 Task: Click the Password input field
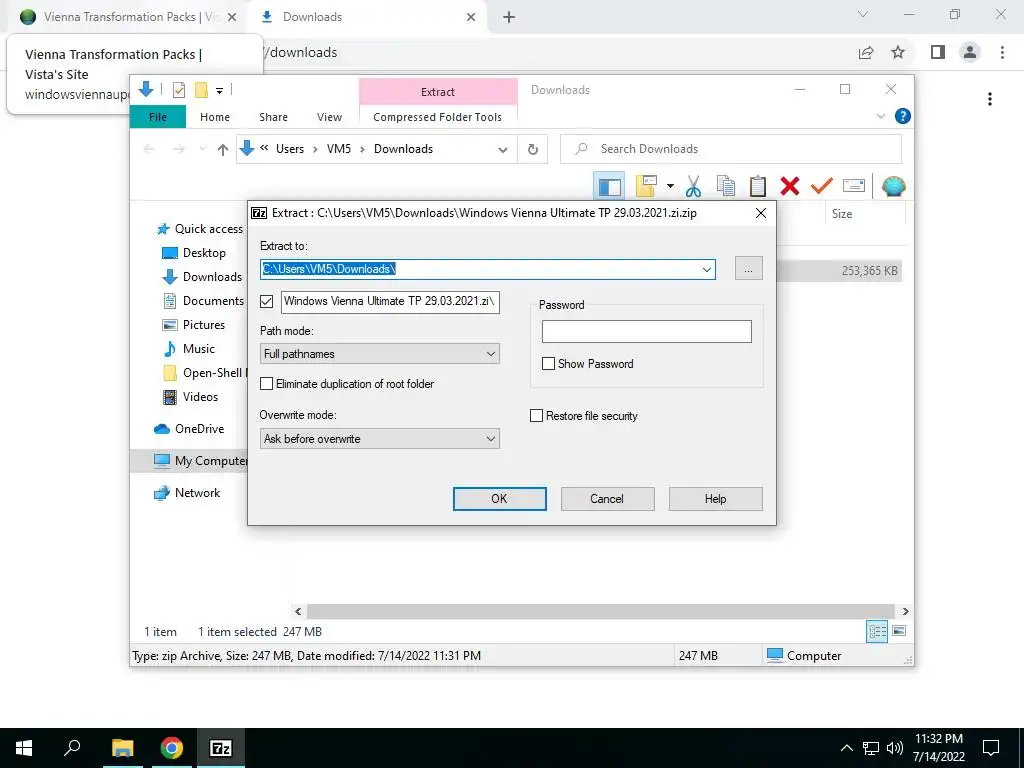tap(647, 331)
